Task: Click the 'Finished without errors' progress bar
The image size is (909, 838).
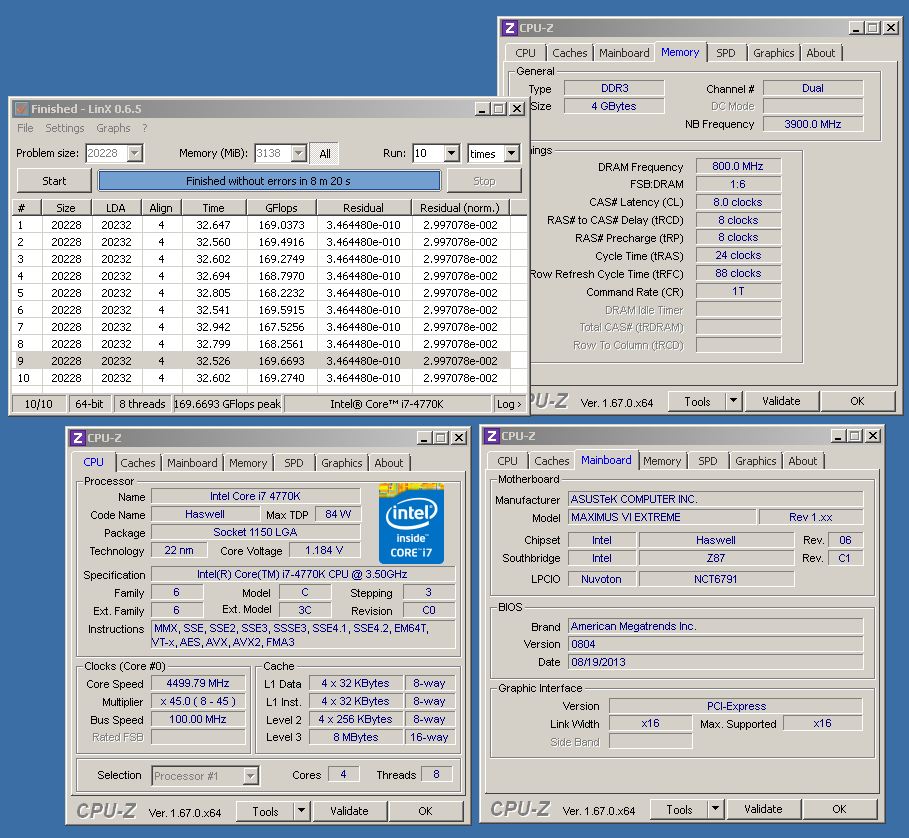Action: pyautogui.click(x=269, y=181)
